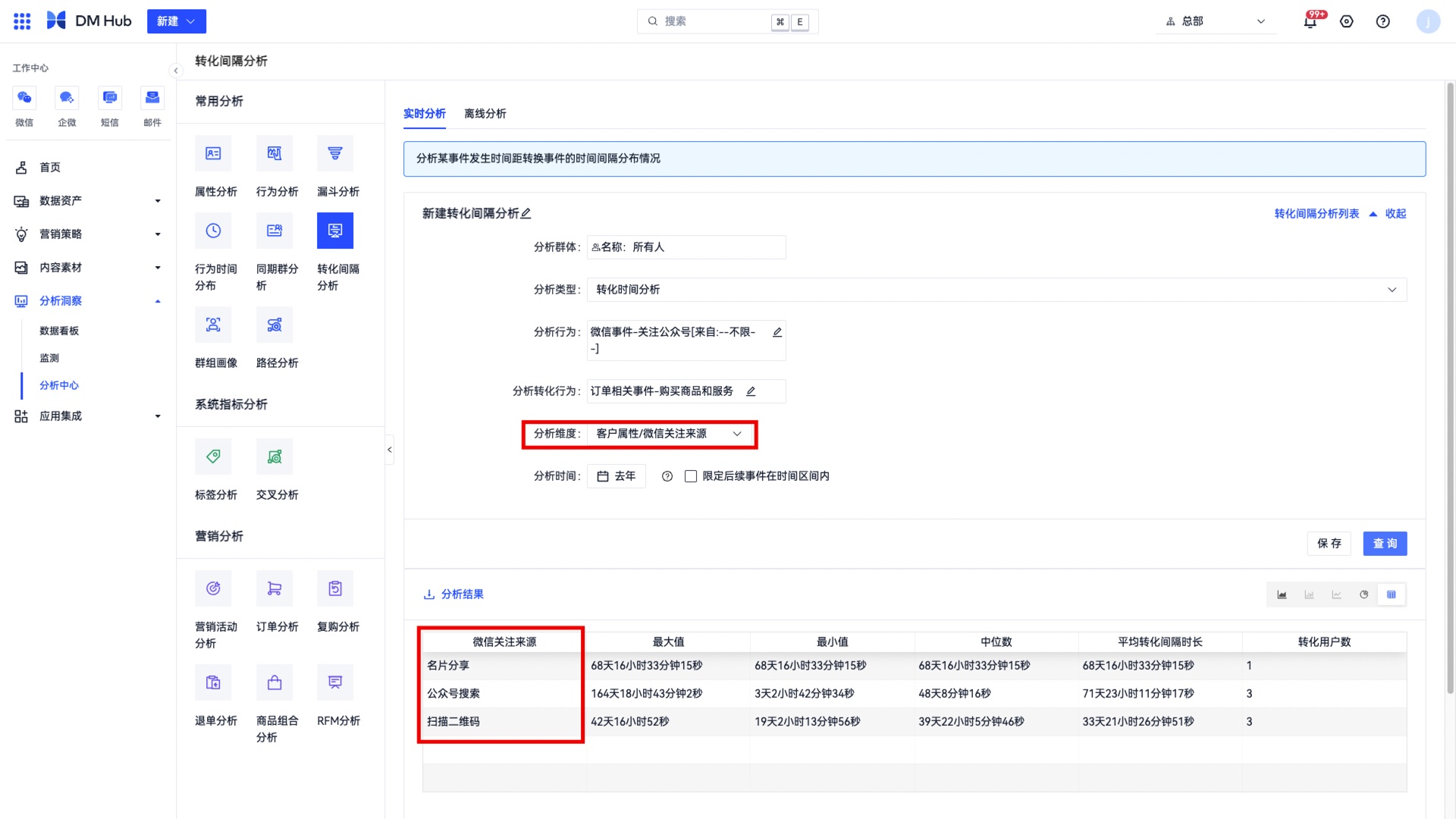The height and width of the screenshot is (819, 1456).
Task: Switch result view to bar chart
Action: tap(1309, 595)
